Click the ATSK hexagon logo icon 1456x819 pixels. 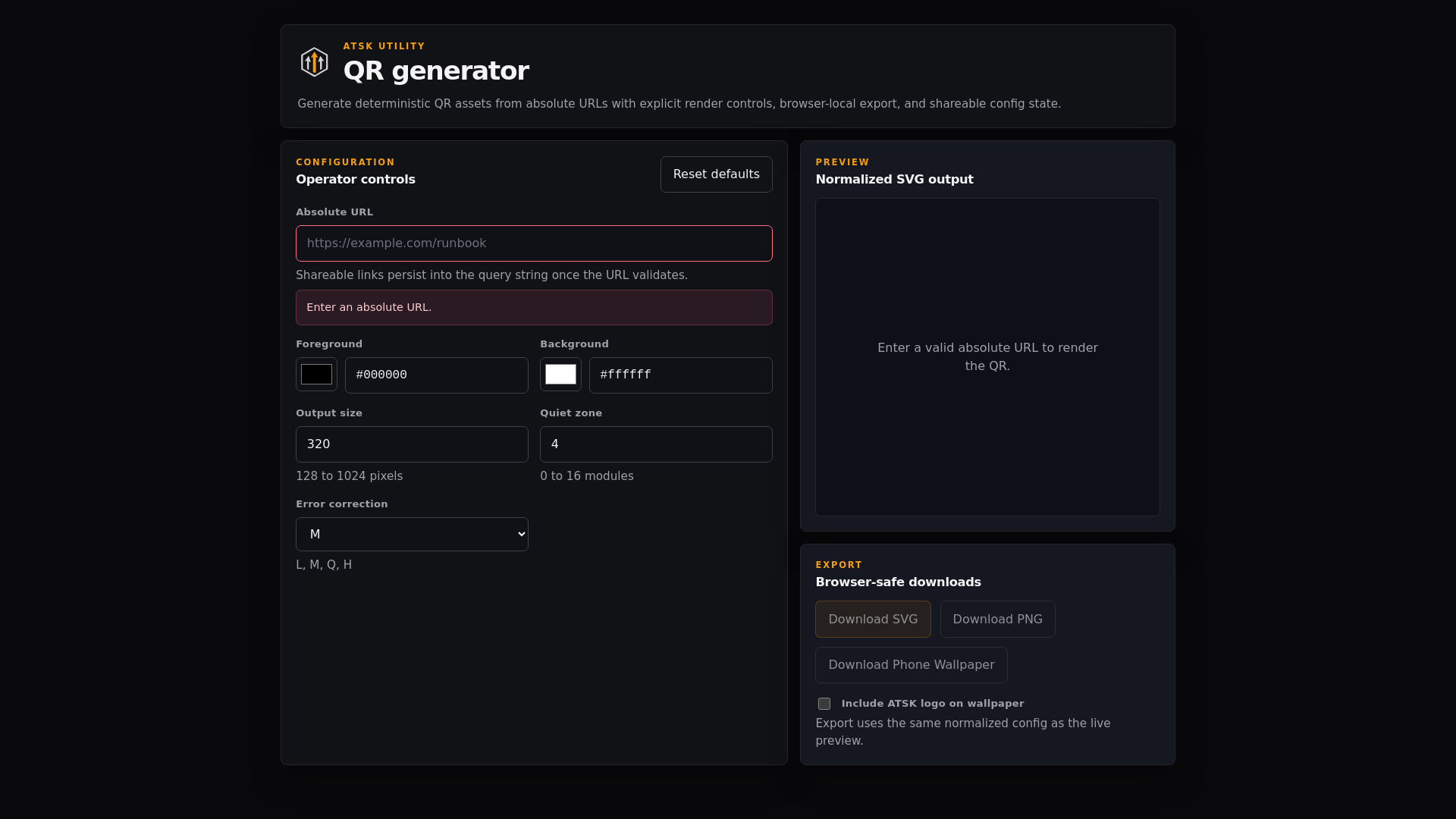click(x=314, y=62)
